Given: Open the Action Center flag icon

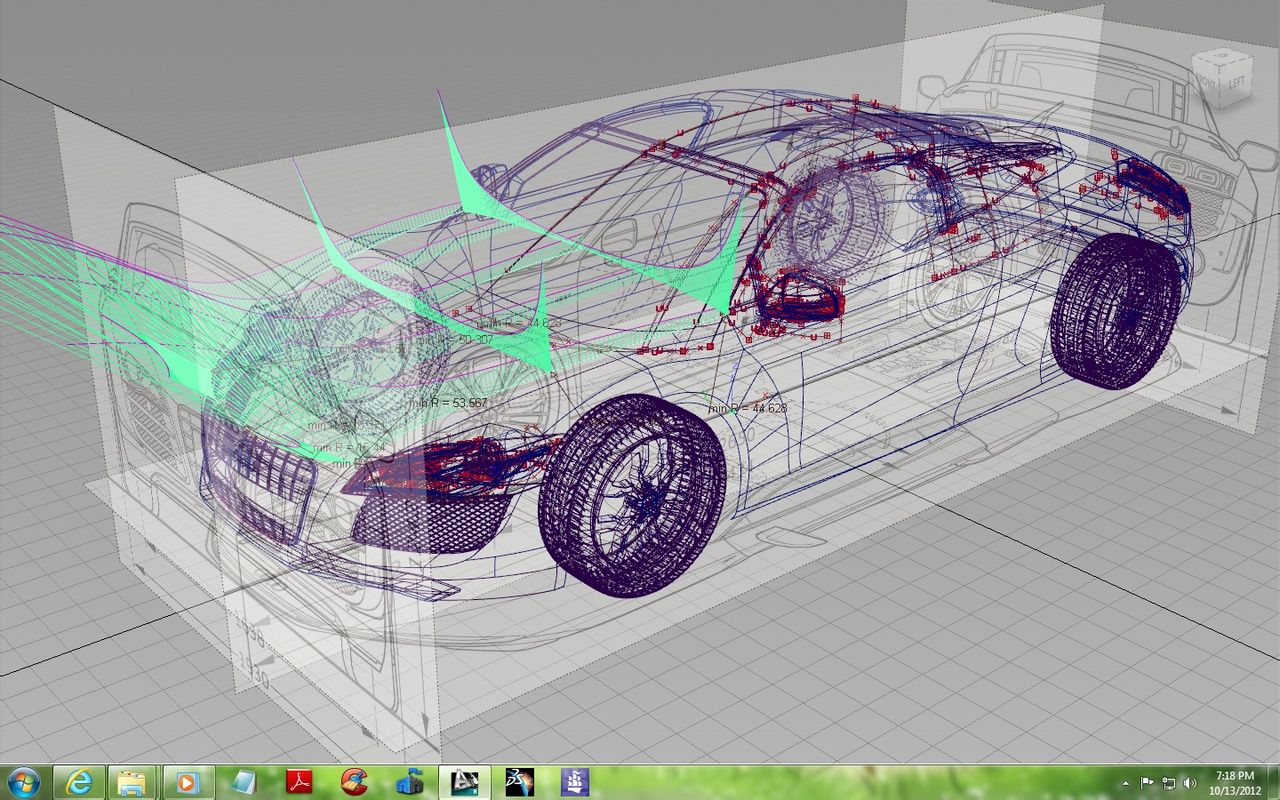Looking at the screenshot, I should pos(1147,782).
